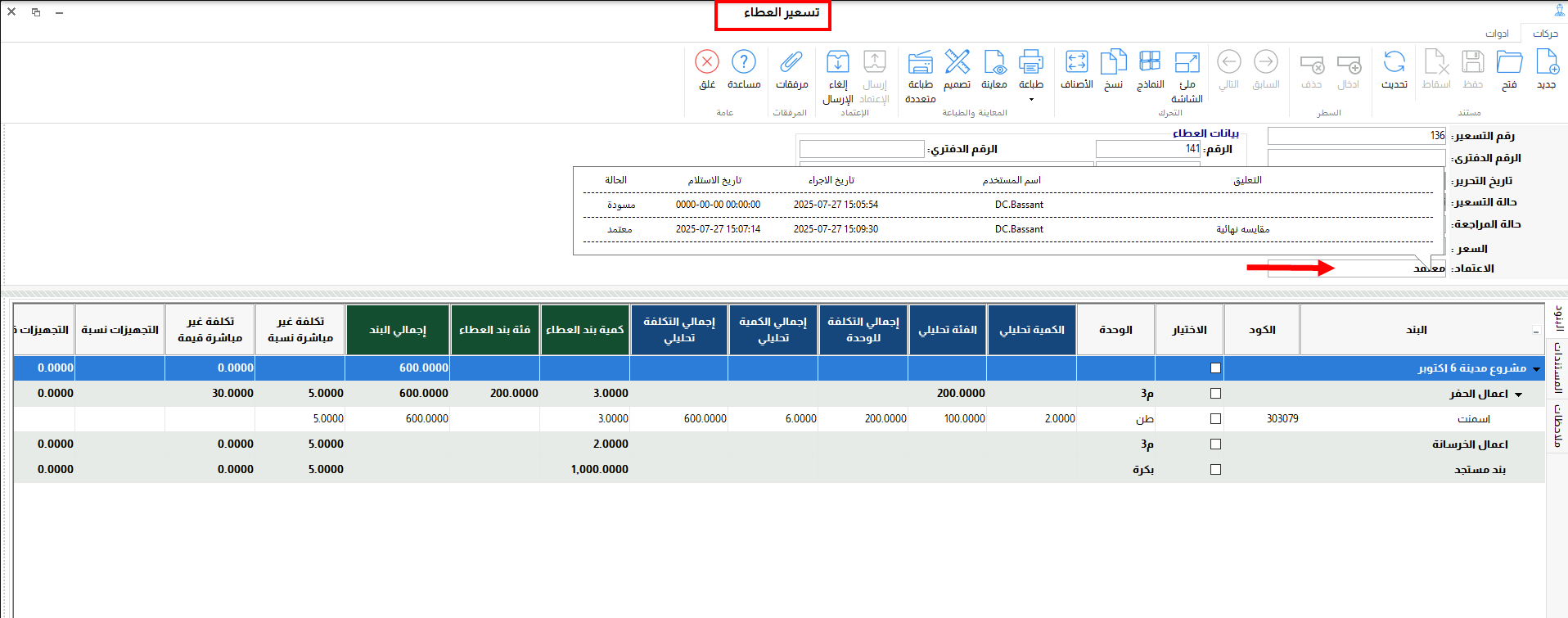Open the طباعة print dropdown arrow
The height and width of the screenshot is (618, 1568).
(1031, 100)
